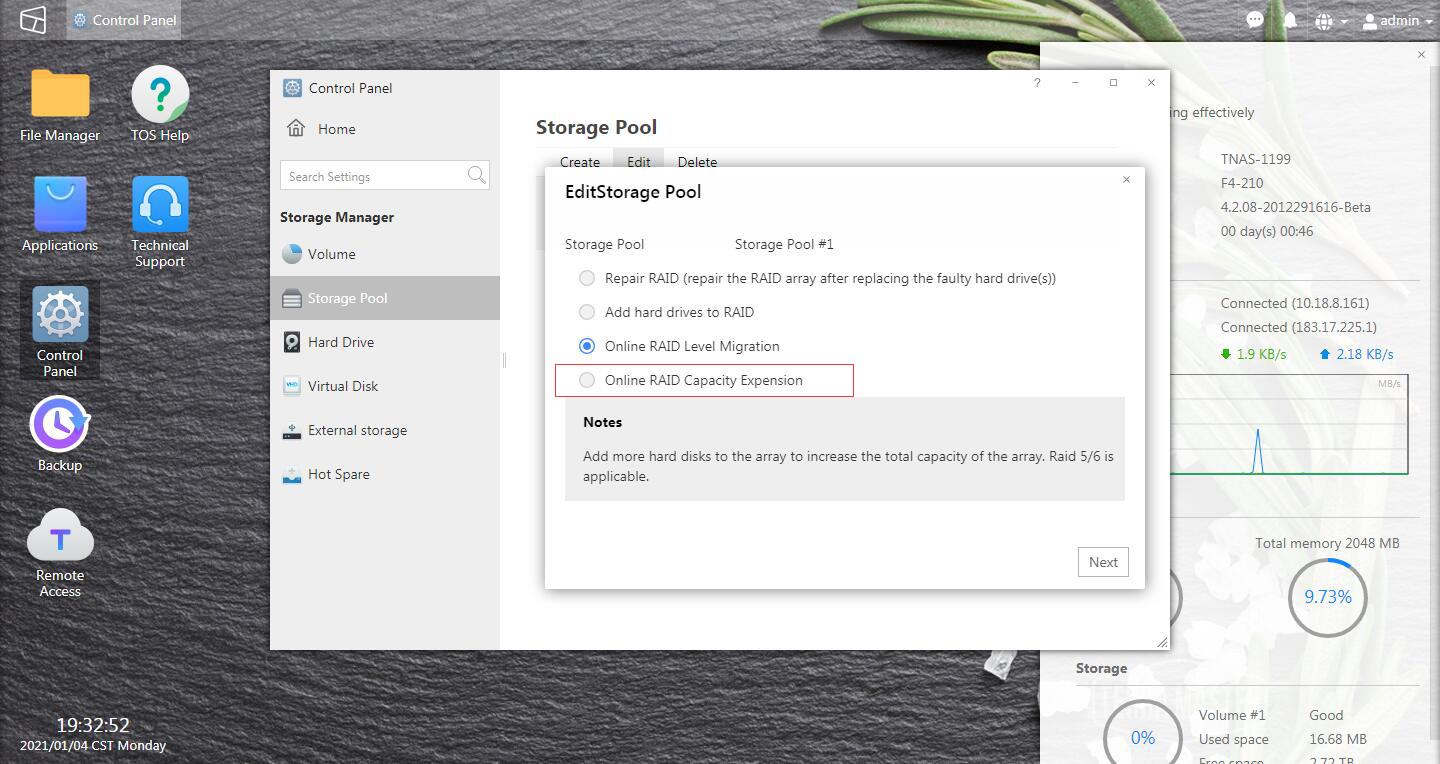Click the Storage Pool #1 value
The image size is (1440, 764).
784,244
